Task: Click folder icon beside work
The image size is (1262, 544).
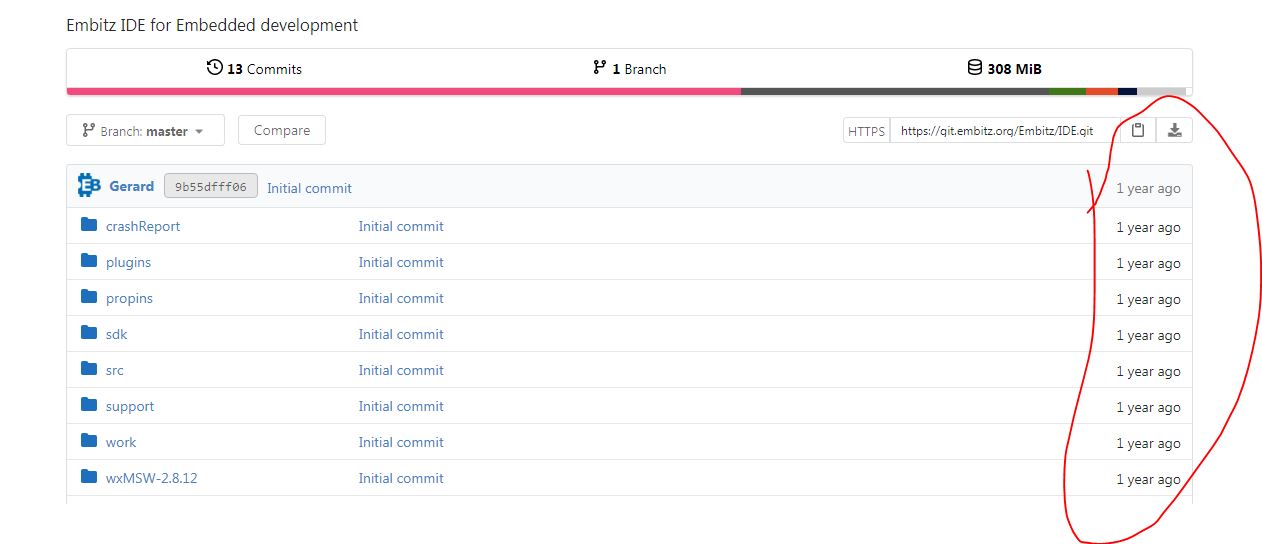Action: point(89,441)
